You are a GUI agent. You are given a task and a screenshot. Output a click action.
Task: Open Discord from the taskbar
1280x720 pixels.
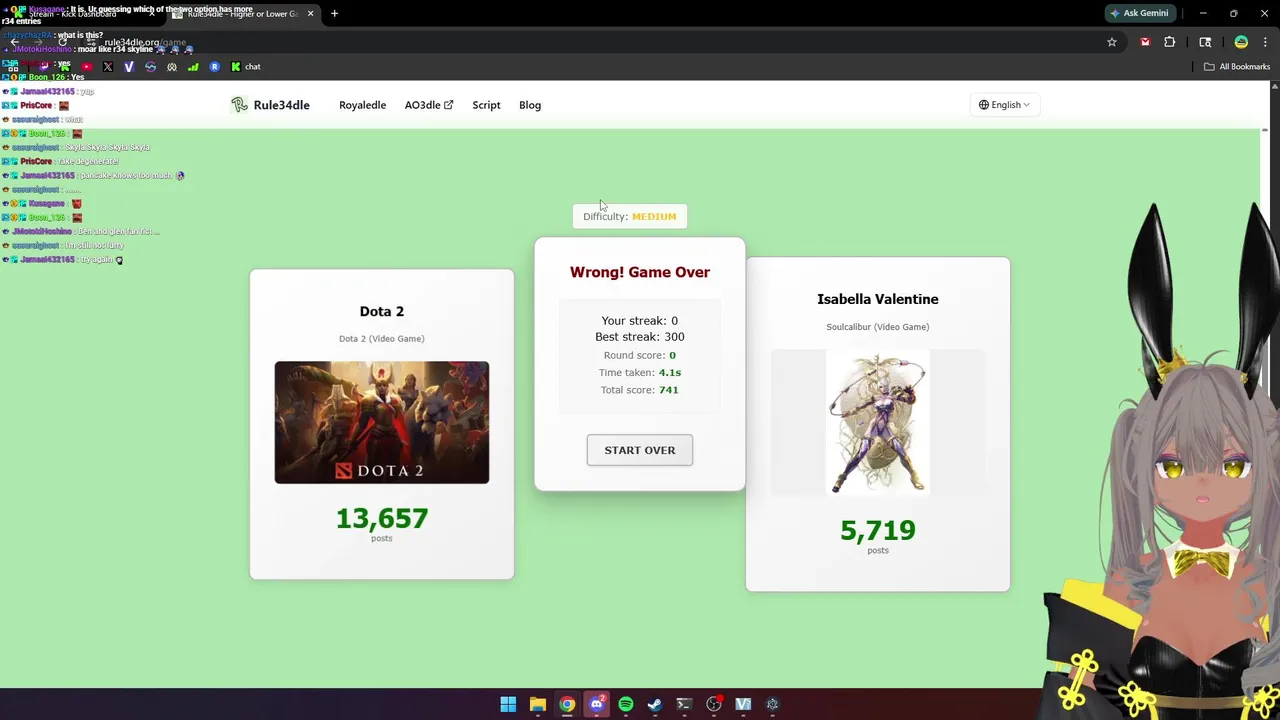596,704
